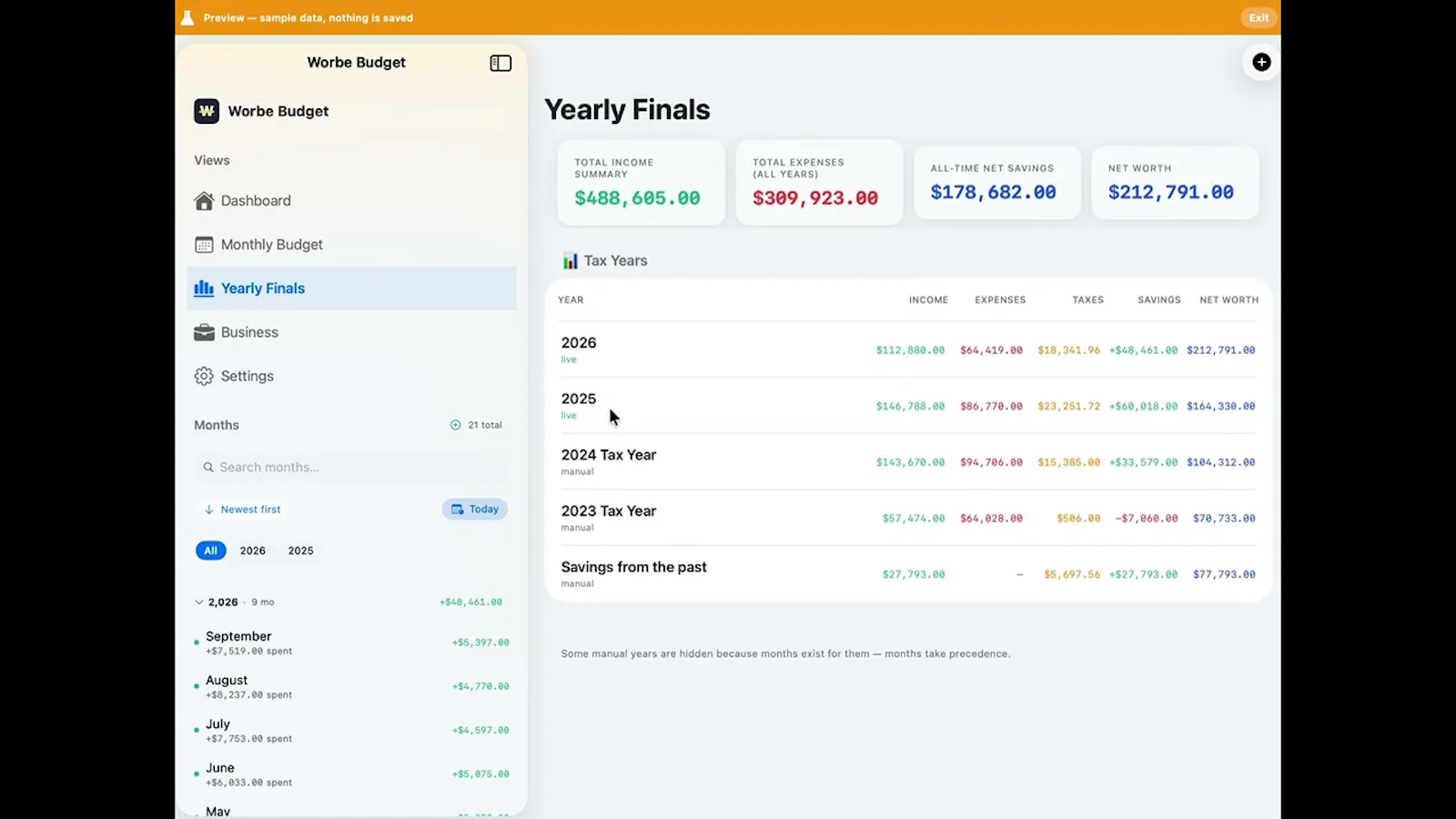Click the Net Worth summary card

coord(1175,182)
